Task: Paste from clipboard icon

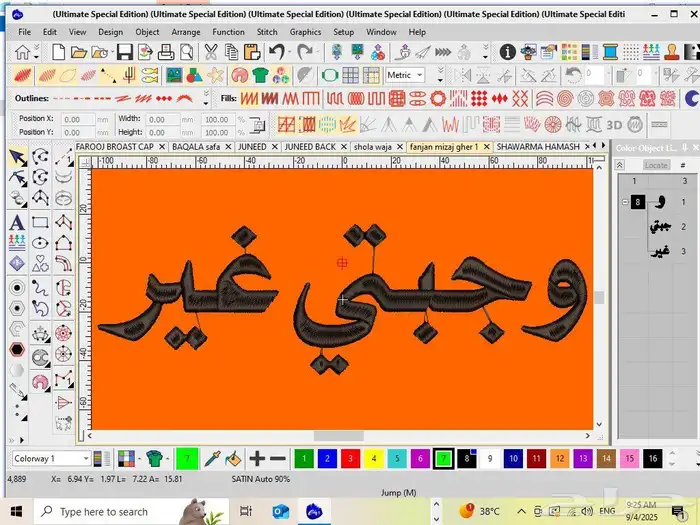Action: click(x=252, y=52)
